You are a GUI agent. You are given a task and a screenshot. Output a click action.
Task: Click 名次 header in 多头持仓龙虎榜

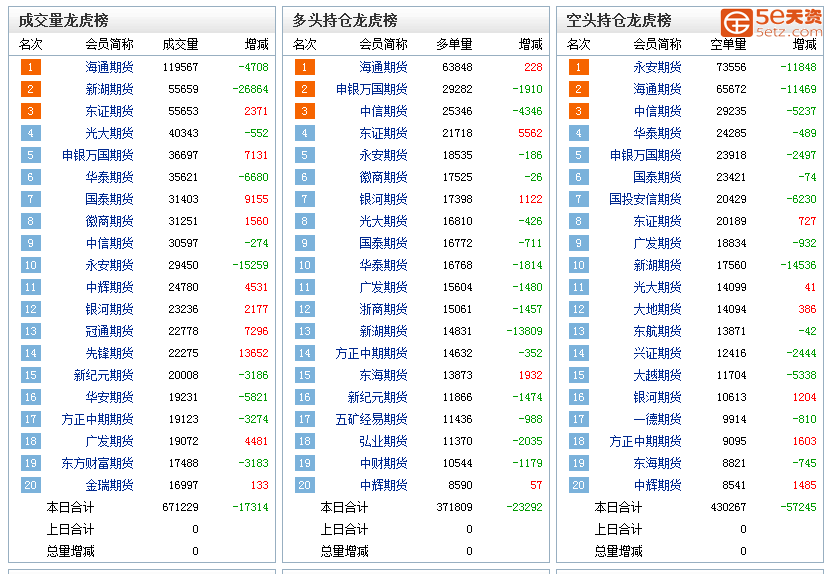[x=305, y=44]
